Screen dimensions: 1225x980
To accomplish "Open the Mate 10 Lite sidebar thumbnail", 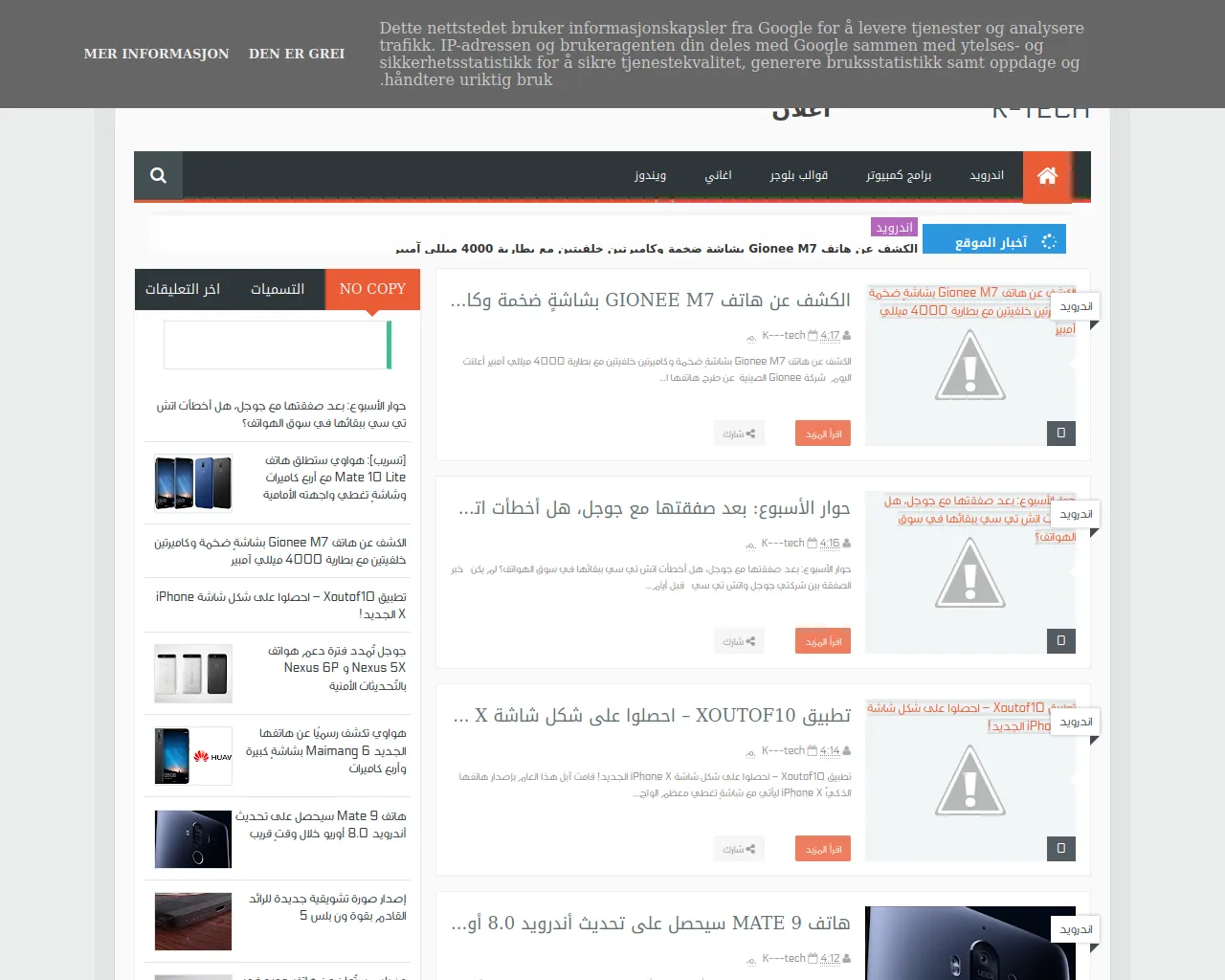I will (192, 482).
